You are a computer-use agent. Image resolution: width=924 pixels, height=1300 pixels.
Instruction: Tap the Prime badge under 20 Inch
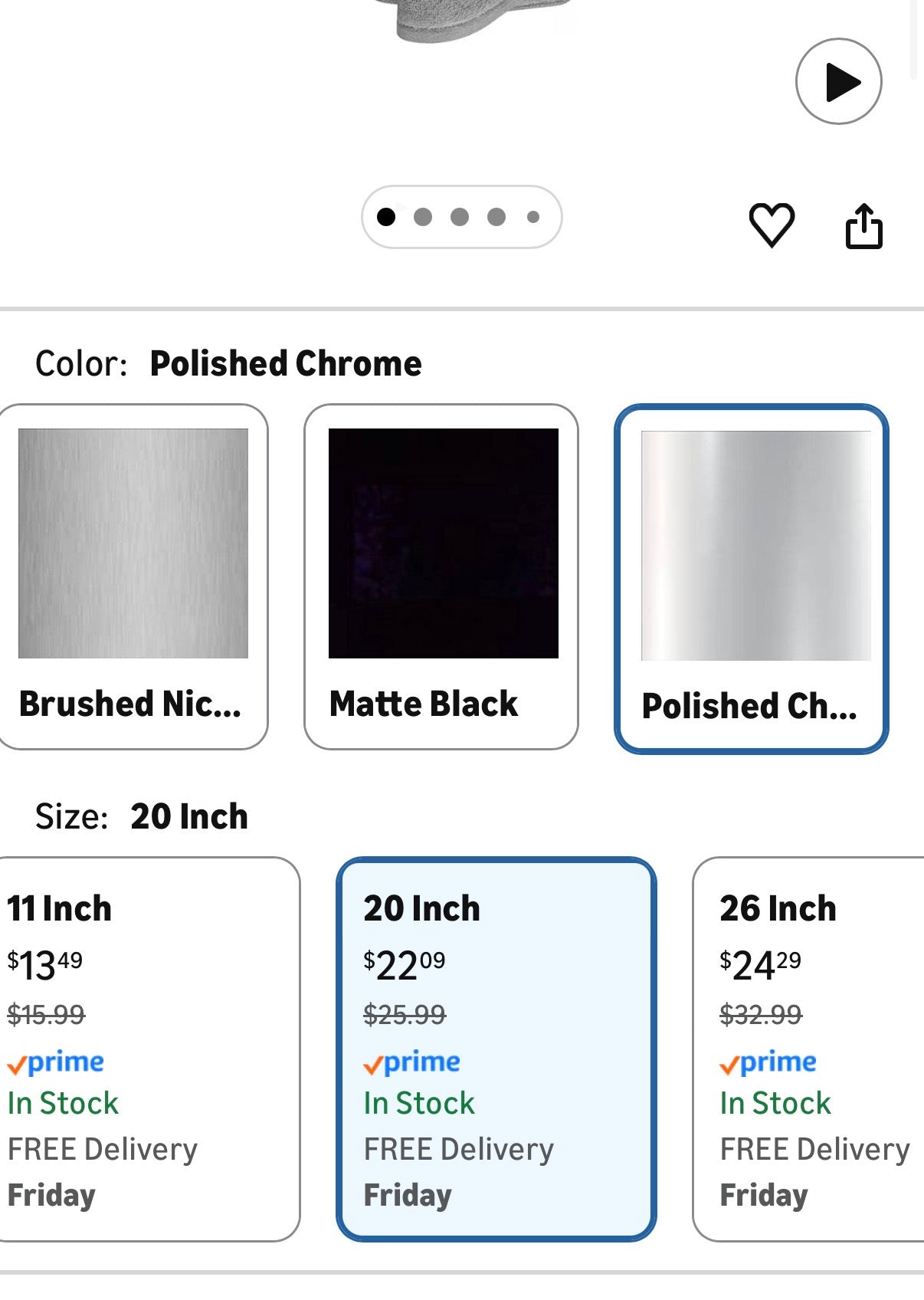coord(411,1062)
